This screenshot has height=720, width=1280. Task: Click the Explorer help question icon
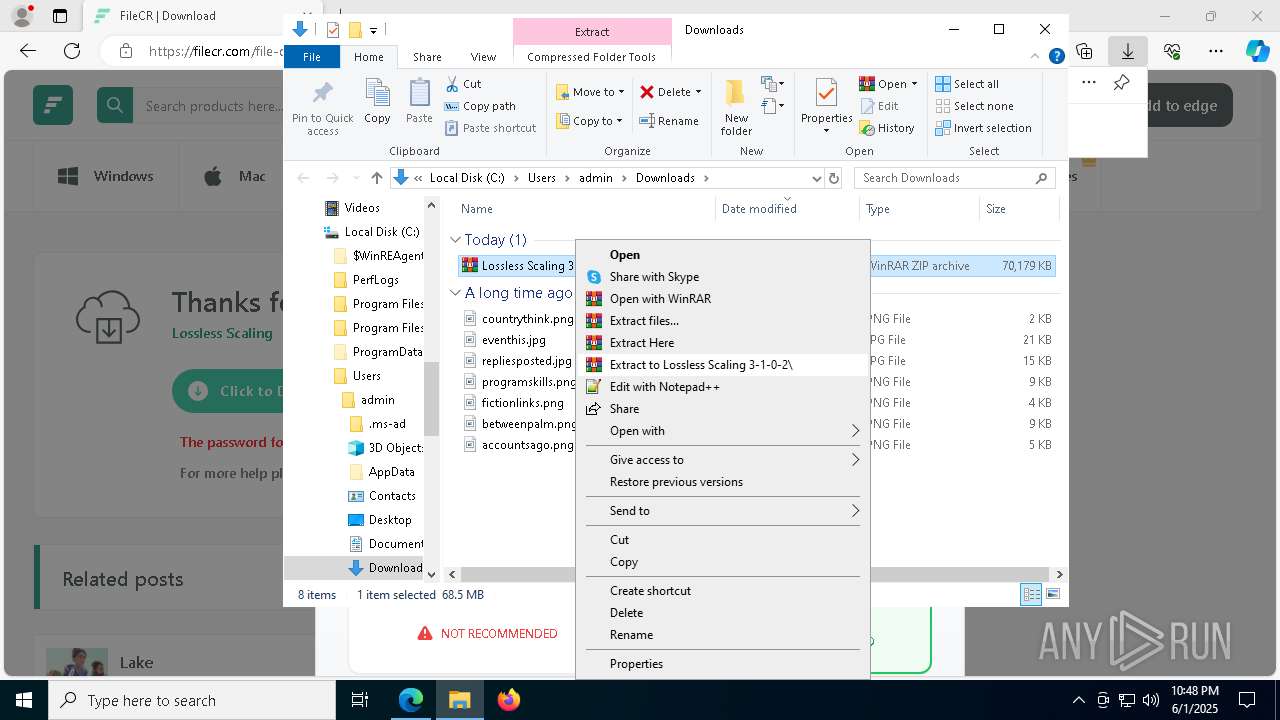tap(1056, 57)
